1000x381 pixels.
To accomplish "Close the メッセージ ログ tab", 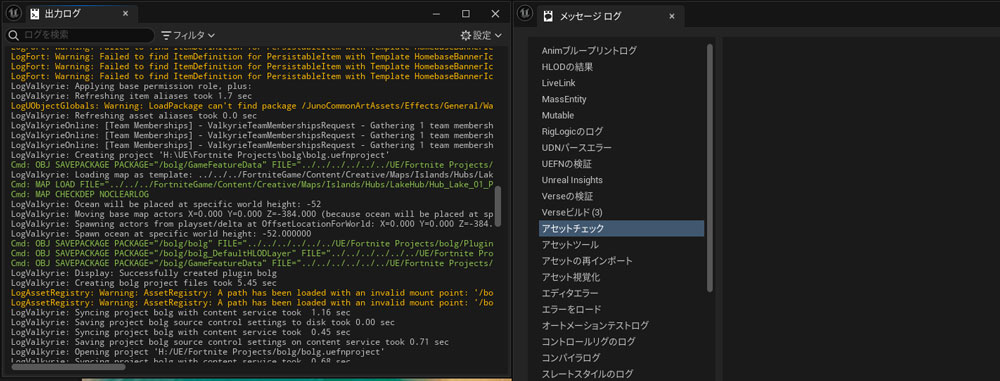I will [672, 16].
